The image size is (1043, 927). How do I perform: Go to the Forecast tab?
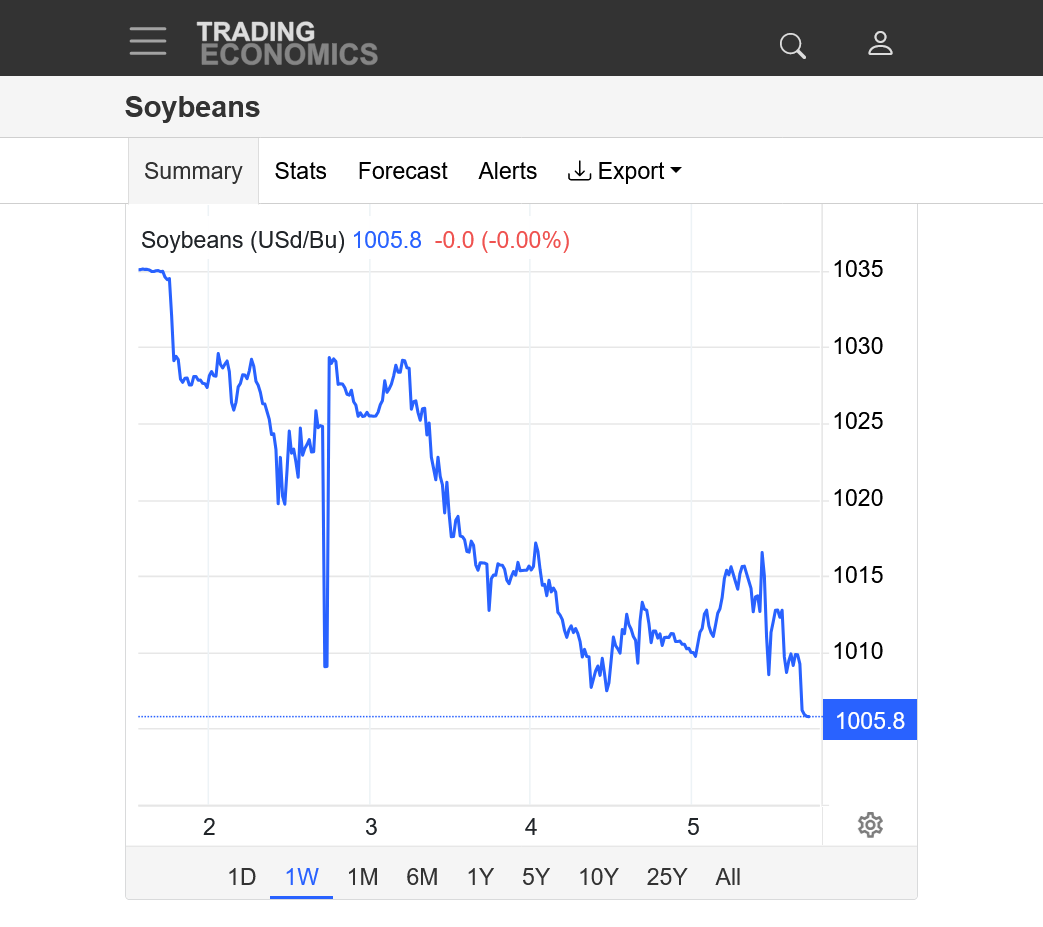402,171
